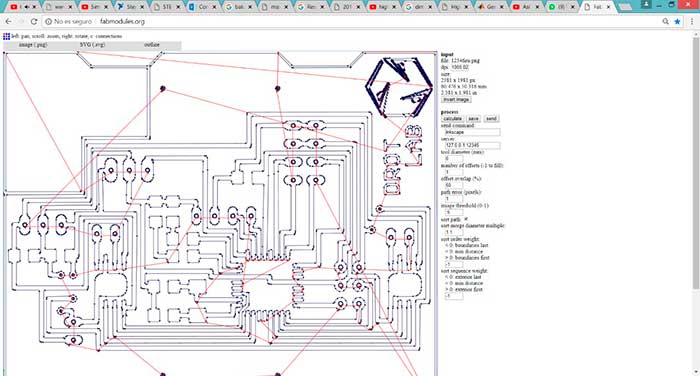Open the 'outline' process menu
Viewport: 700px width, 376px height.
[152, 45]
